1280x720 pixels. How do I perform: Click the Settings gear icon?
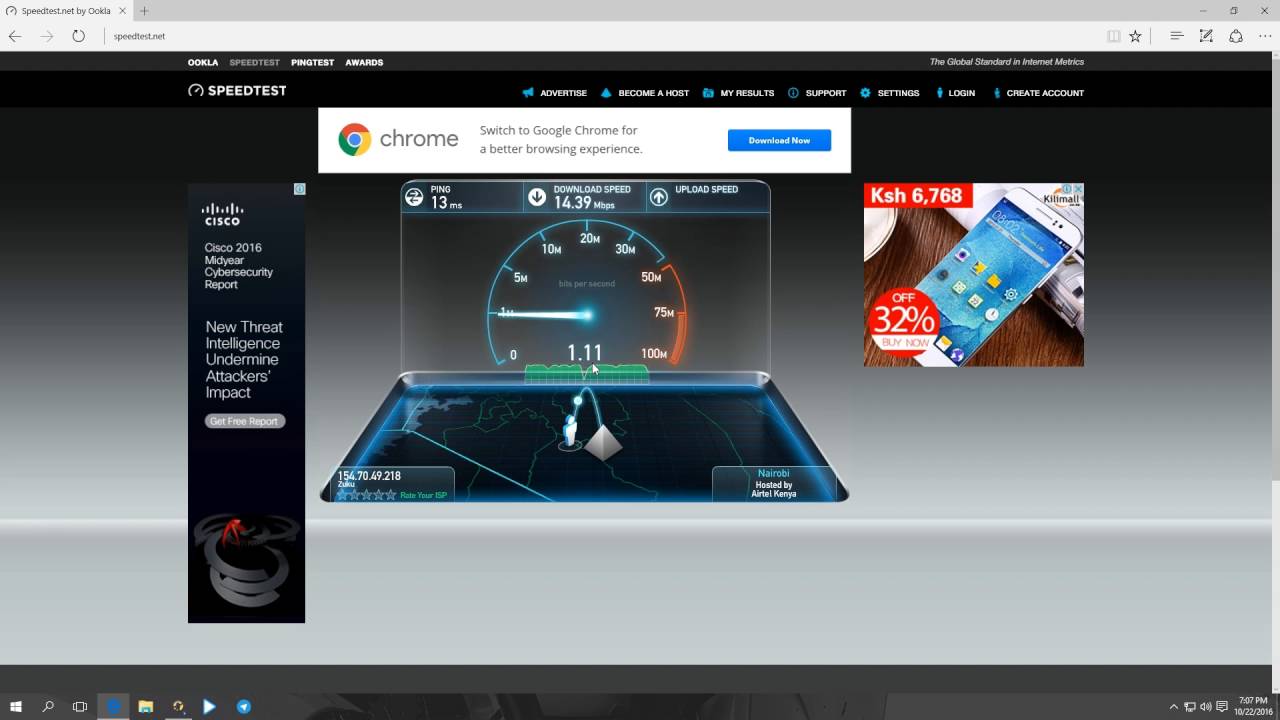(x=865, y=93)
